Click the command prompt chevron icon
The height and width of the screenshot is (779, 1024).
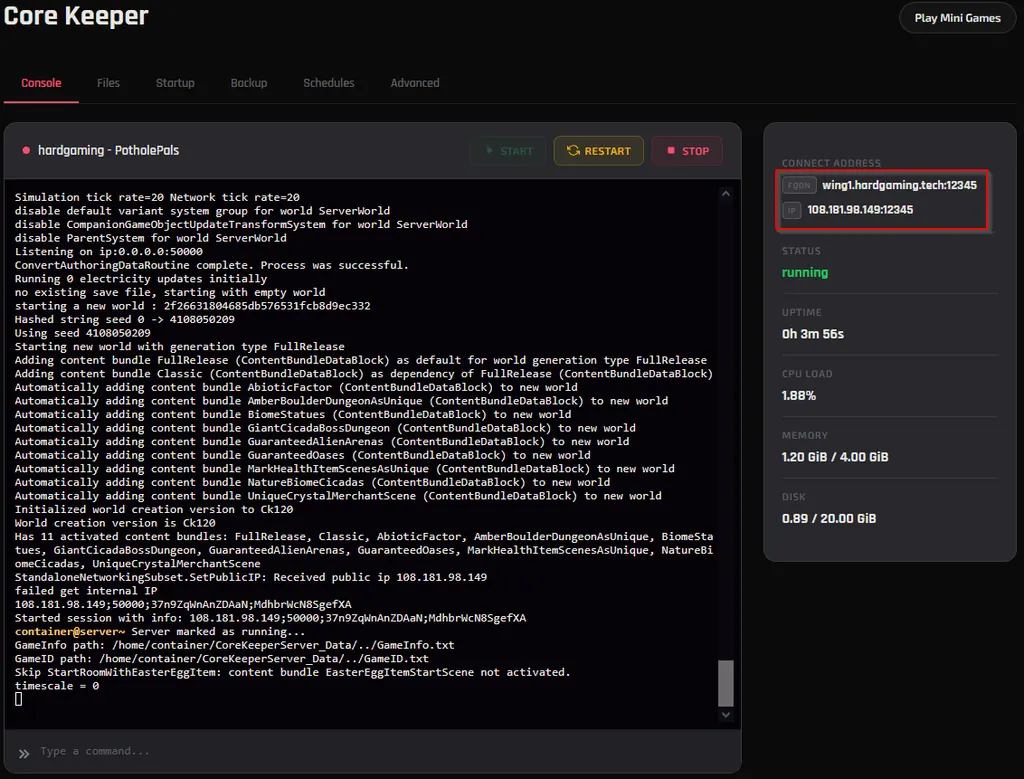coord(24,754)
